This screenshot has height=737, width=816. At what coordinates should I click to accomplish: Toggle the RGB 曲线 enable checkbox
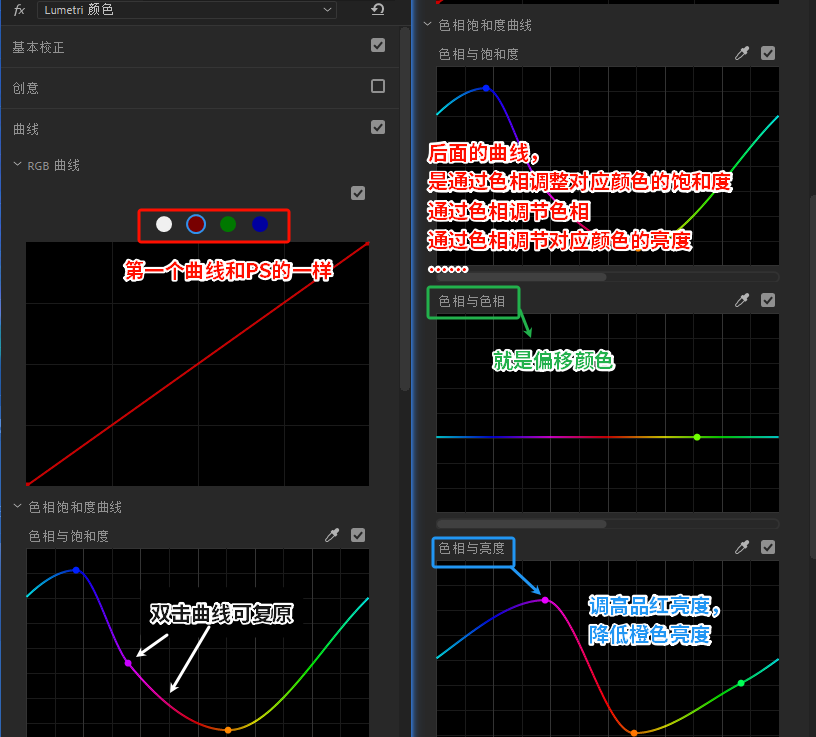(x=358, y=193)
